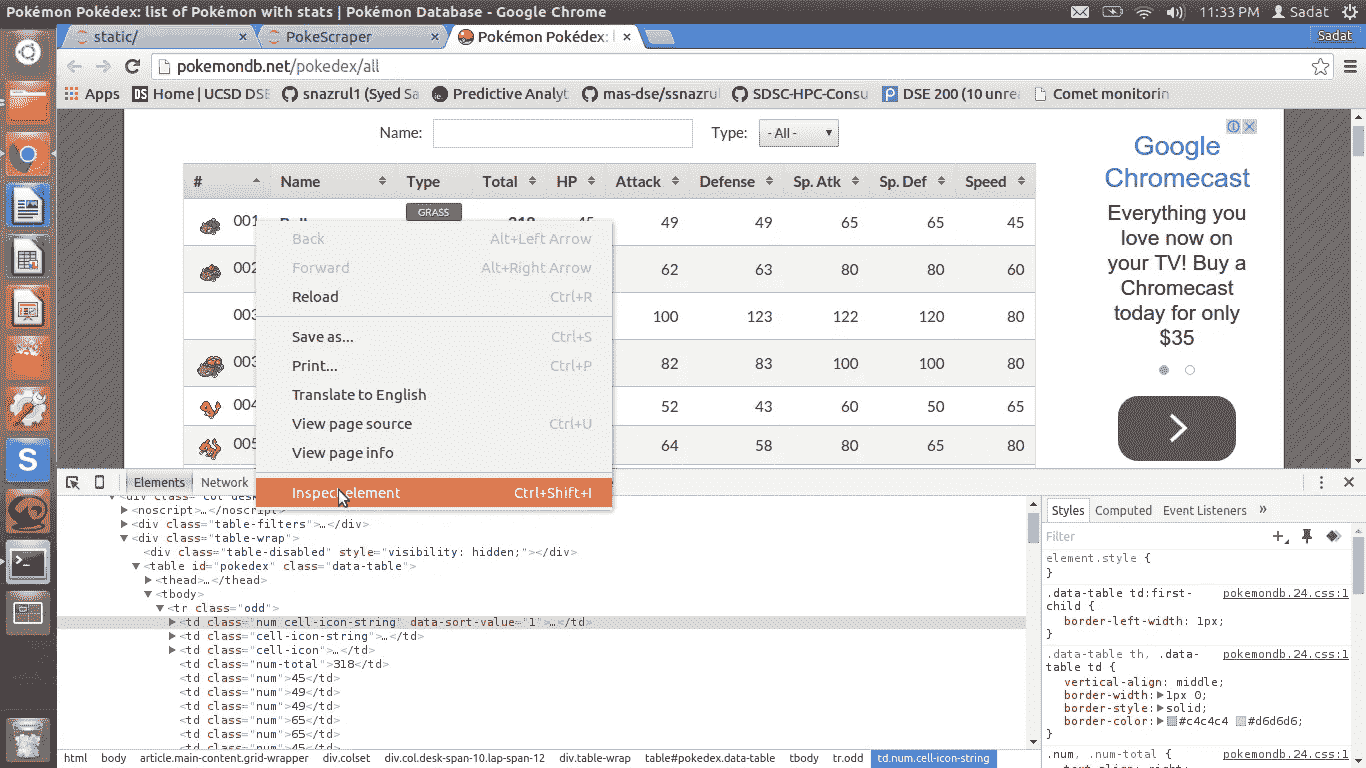Open the Files manager in launcher
Viewport: 1366px width, 768px height.
(x=28, y=103)
